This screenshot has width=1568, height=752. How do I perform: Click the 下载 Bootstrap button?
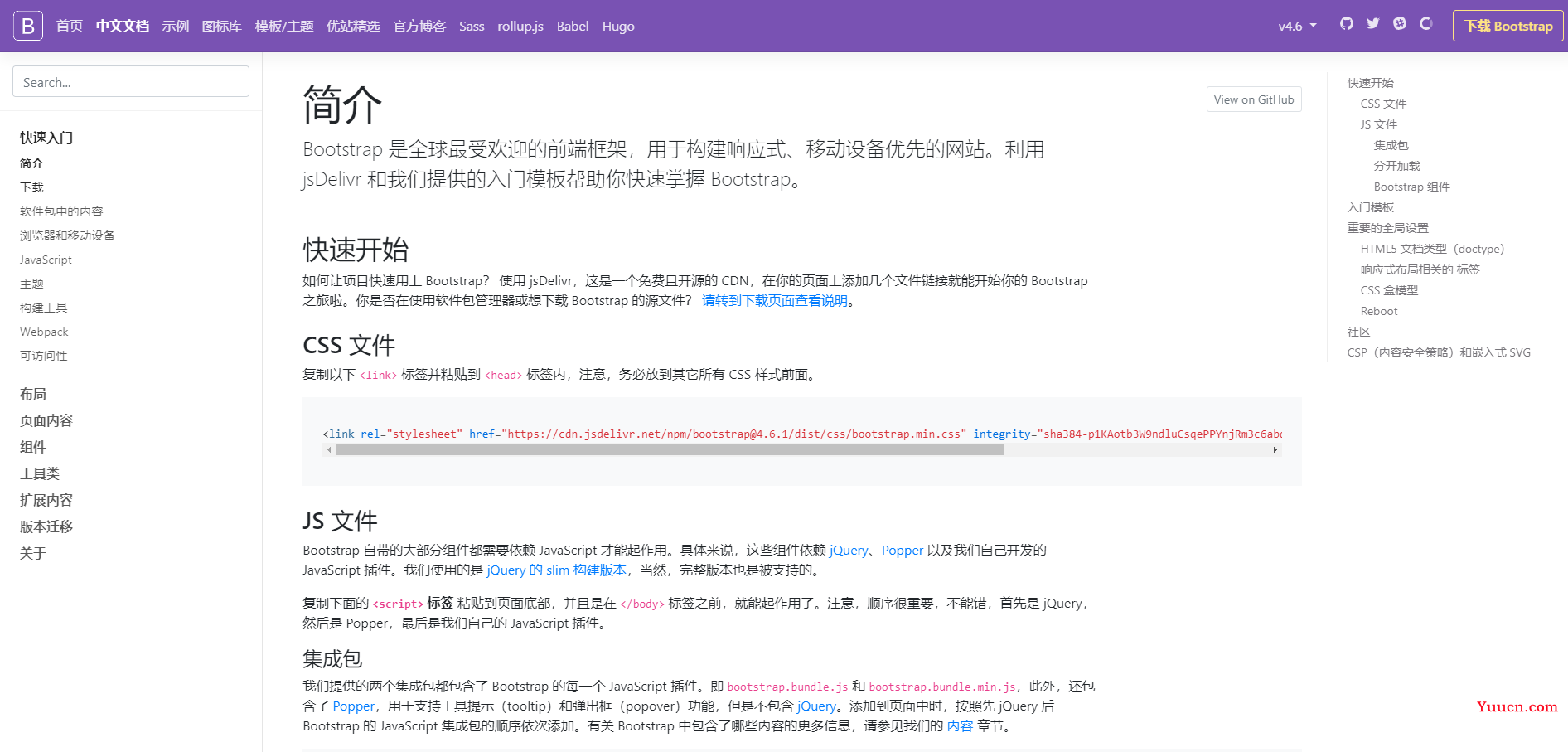click(x=1508, y=26)
